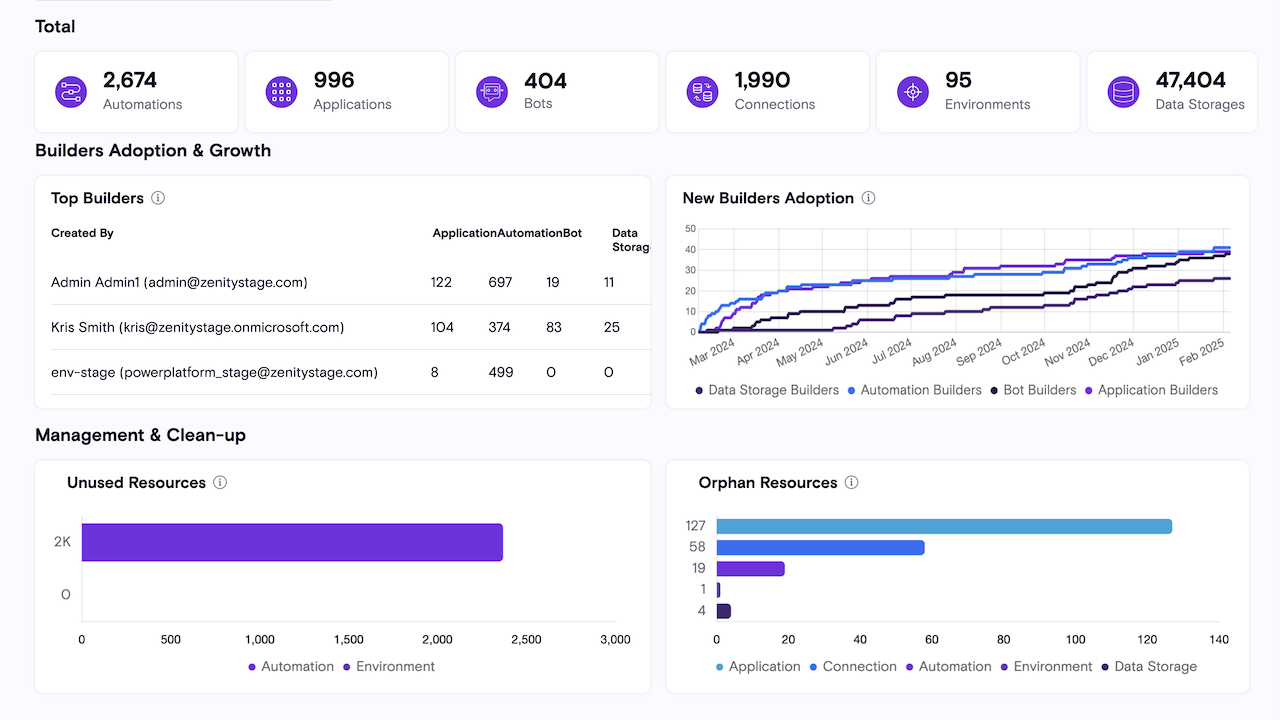The height and width of the screenshot is (720, 1280).
Task: Click the Connections database icon
Action: (702, 92)
